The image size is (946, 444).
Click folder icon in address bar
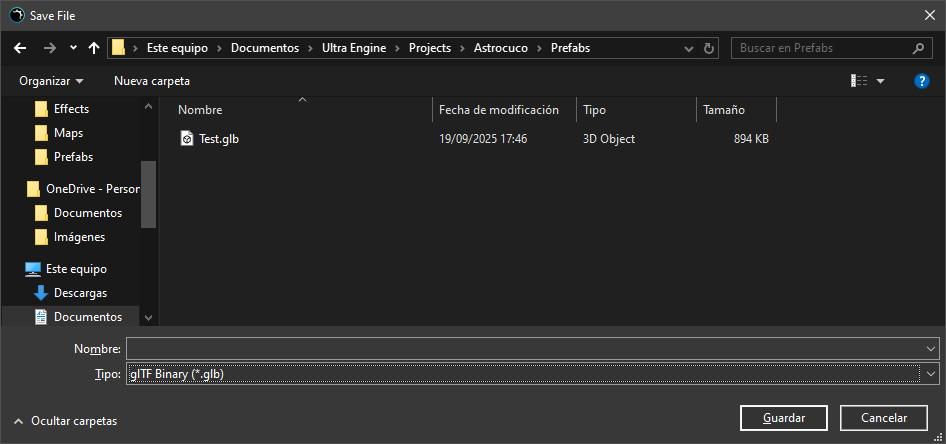pyautogui.click(x=118, y=48)
